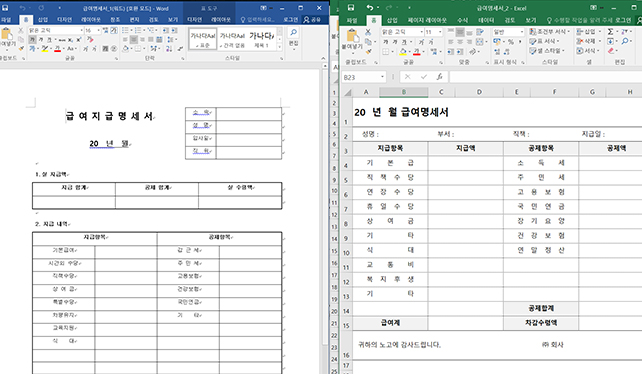Click the AutoSum sigma icon in Excel
Viewport: 642px width, 374px height.
(x=610, y=32)
